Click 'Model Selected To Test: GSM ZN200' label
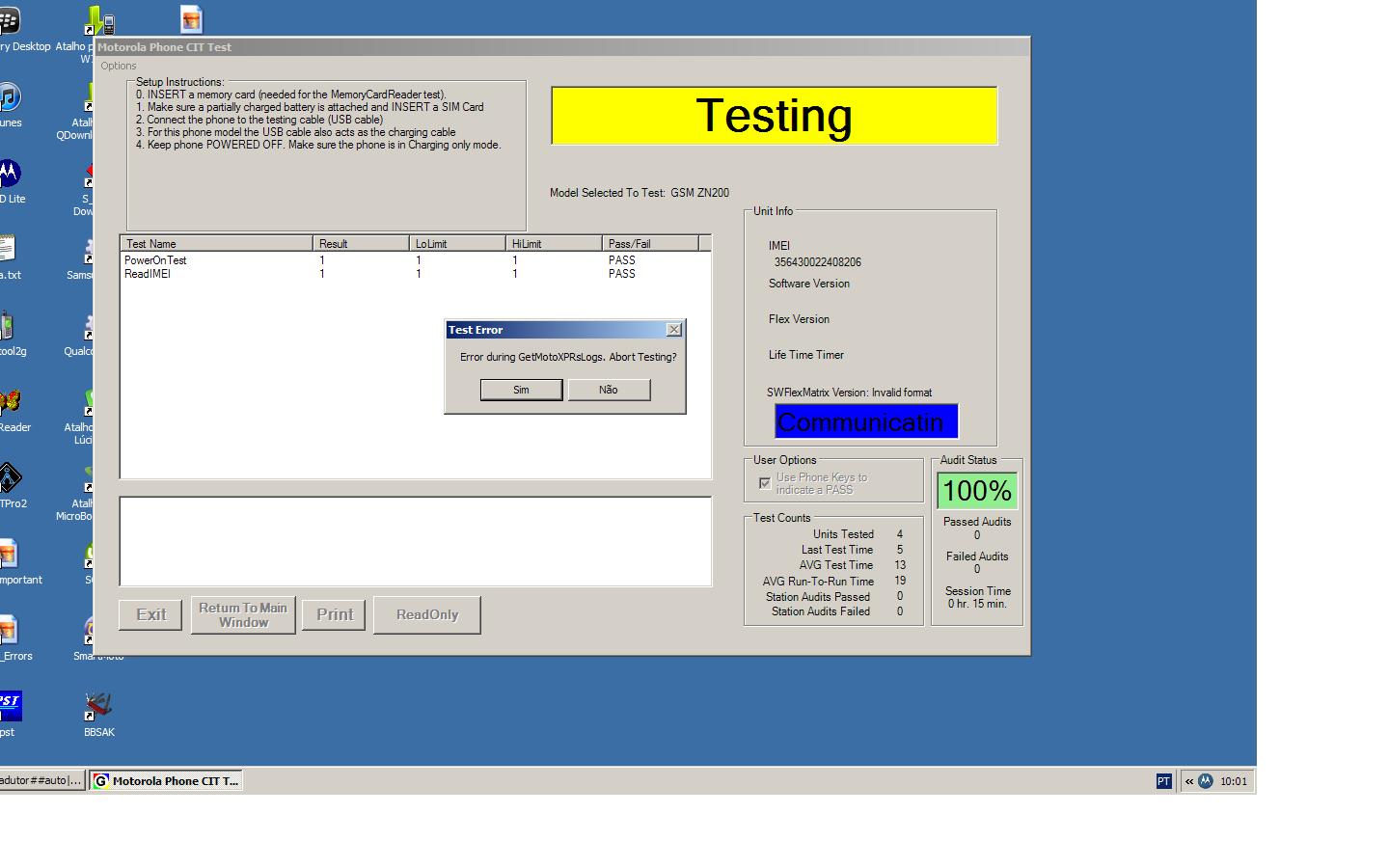This screenshot has width=1389, height=868. (x=640, y=193)
